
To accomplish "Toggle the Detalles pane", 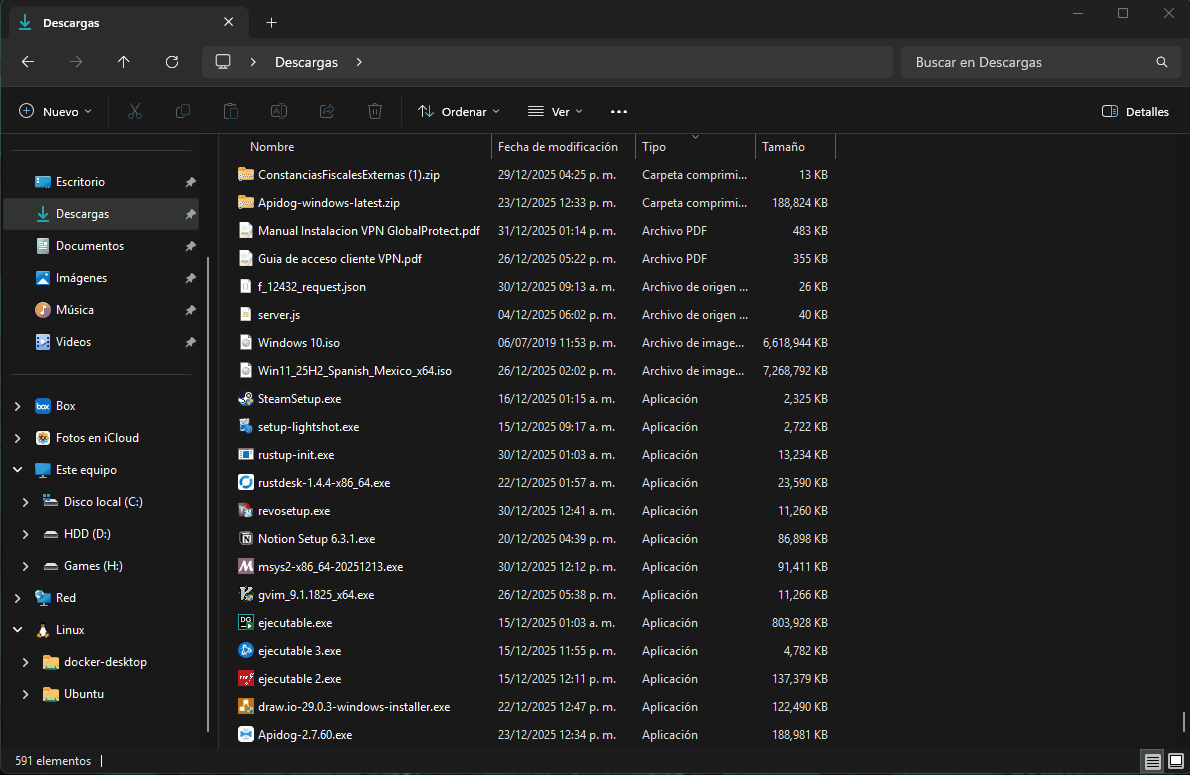I will [x=1135, y=112].
